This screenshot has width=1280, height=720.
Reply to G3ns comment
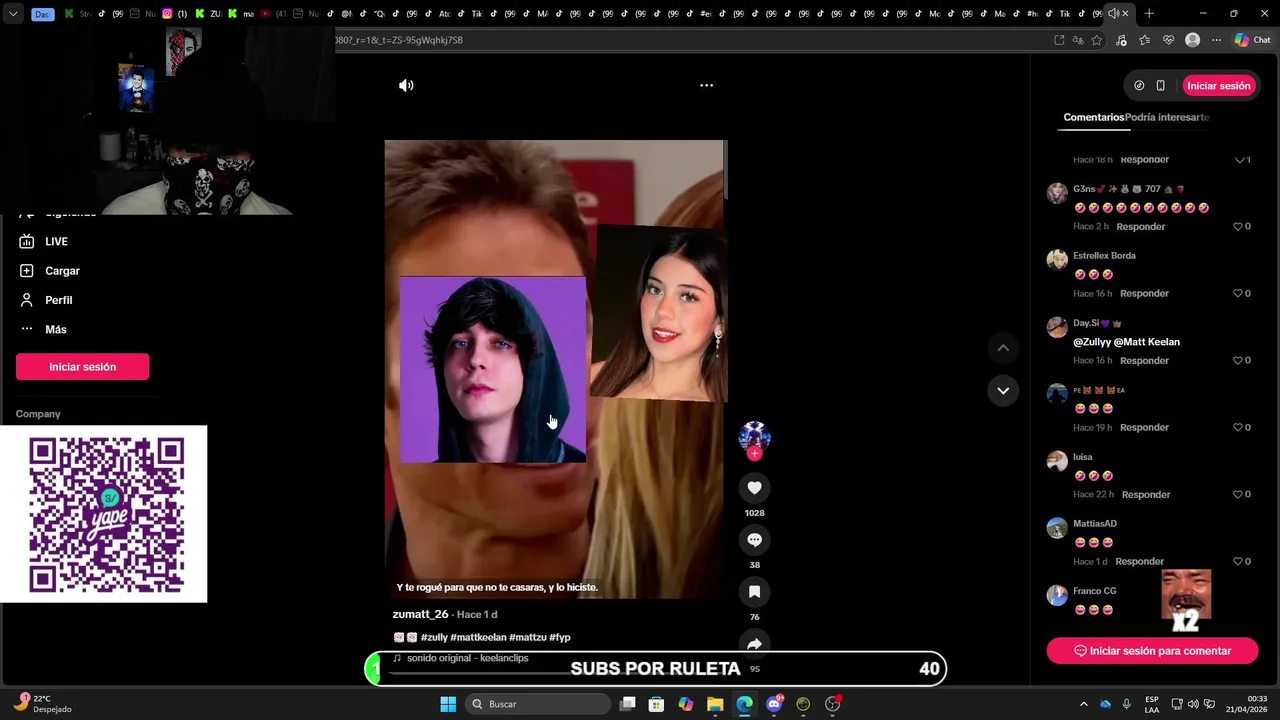1141,227
